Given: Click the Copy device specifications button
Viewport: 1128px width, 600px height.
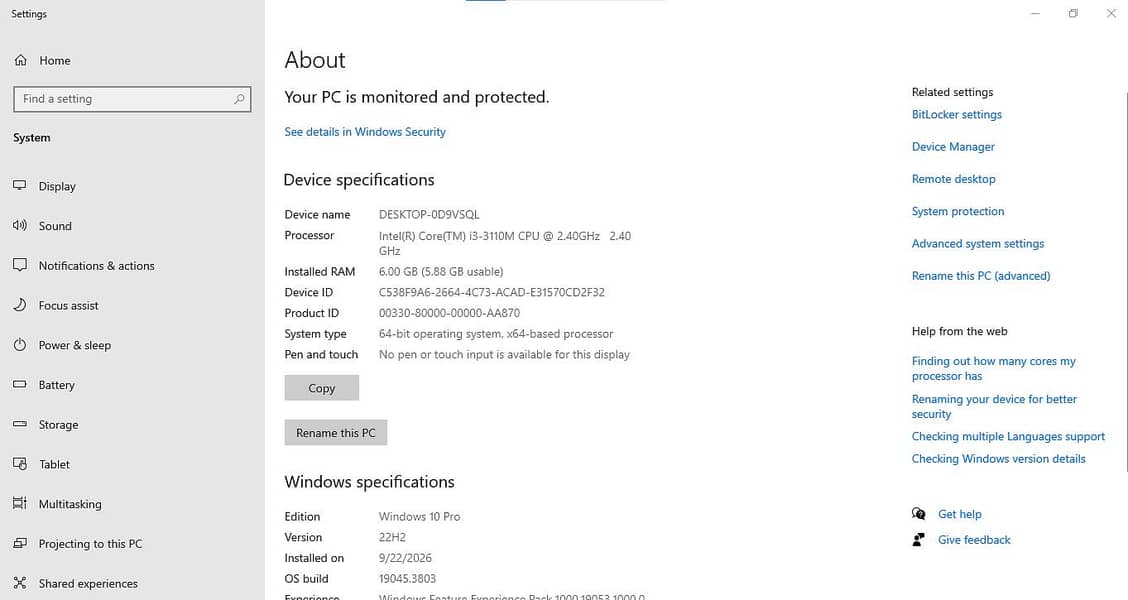Looking at the screenshot, I should (322, 388).
